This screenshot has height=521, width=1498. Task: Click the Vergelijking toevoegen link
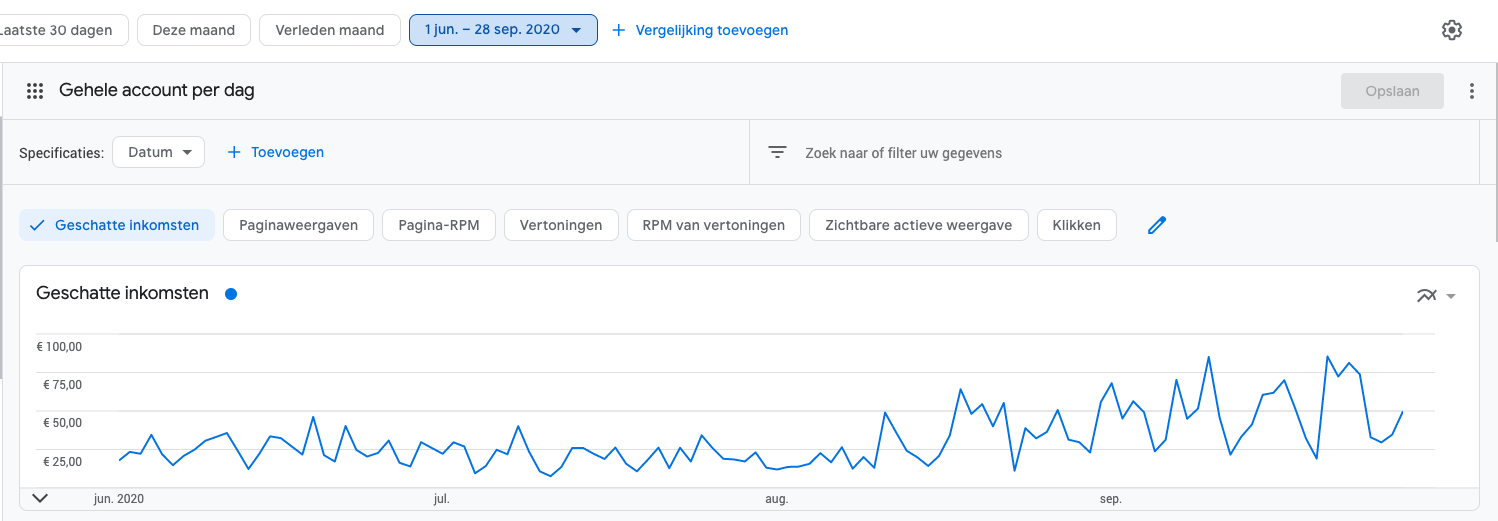pyautogui.click(x=712, y=30)
